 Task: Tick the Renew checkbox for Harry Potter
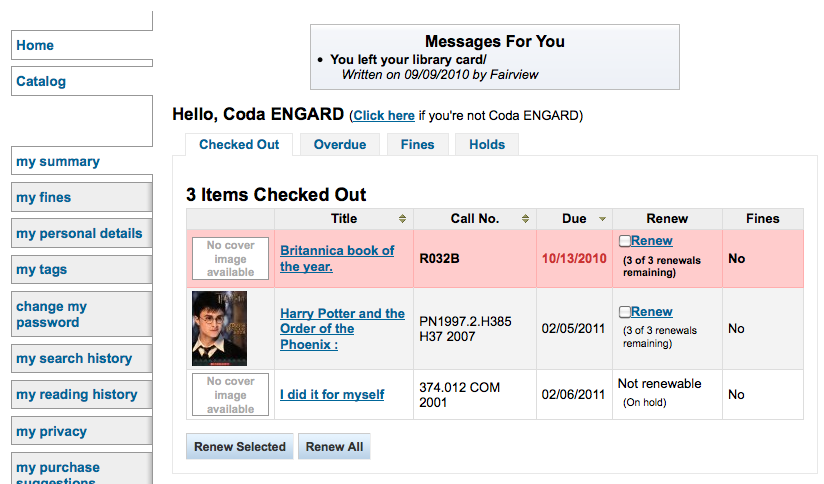tap(624, 312)
